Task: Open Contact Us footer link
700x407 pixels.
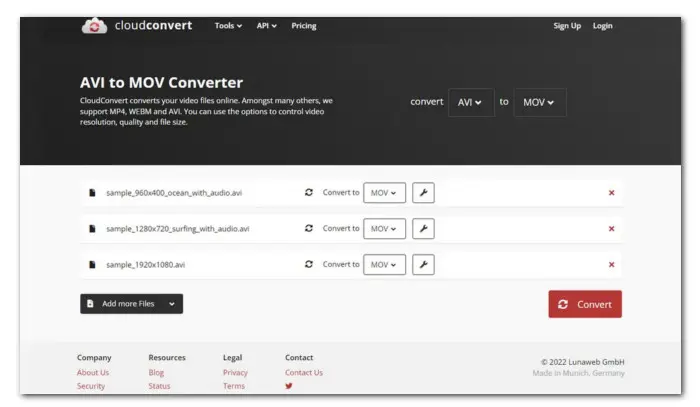Action: pos(304,372)
